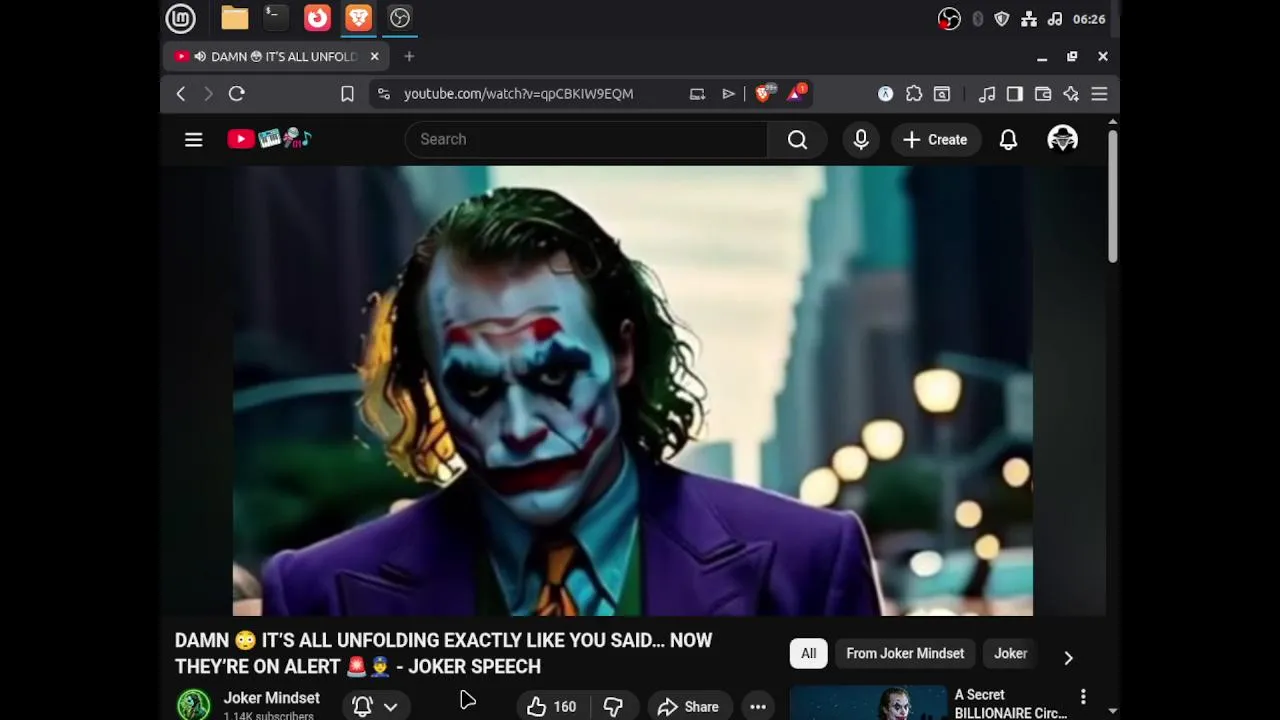Open the cast/media device icon in address bar
Viewport: 1280px width, 720px height.
coord(697,94)
